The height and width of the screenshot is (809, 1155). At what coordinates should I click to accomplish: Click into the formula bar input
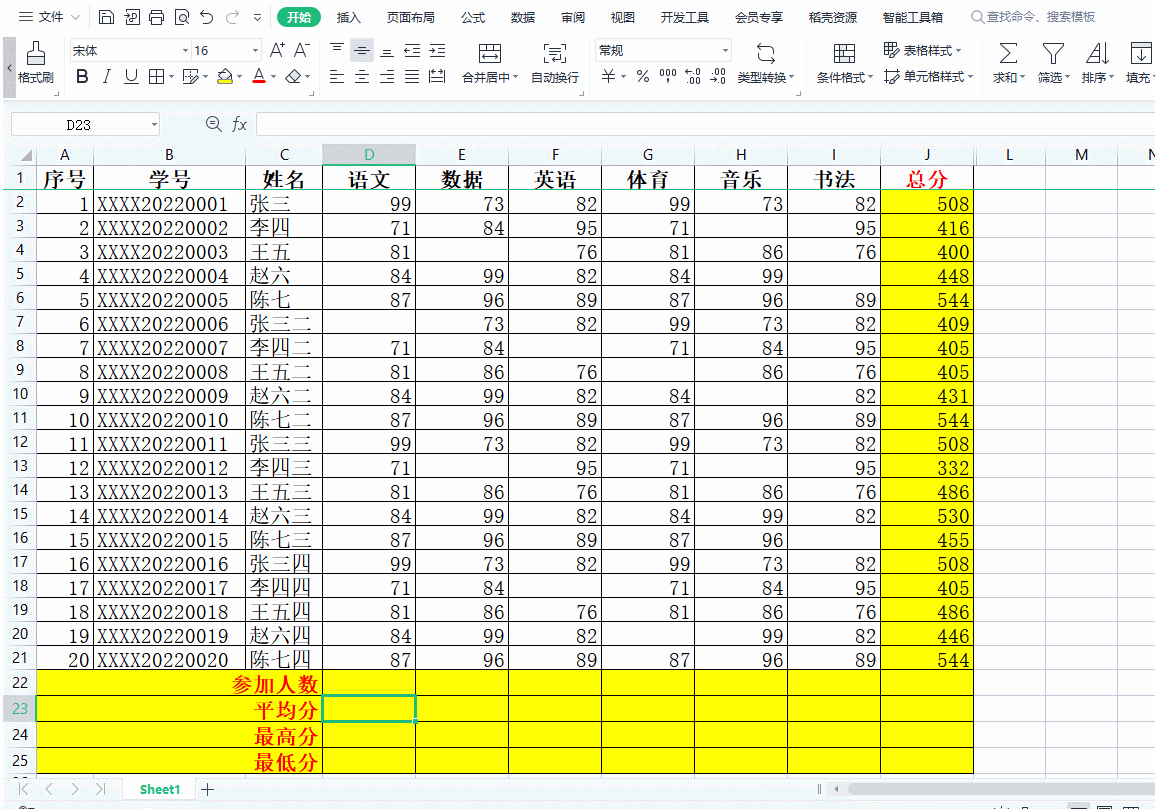705,125
